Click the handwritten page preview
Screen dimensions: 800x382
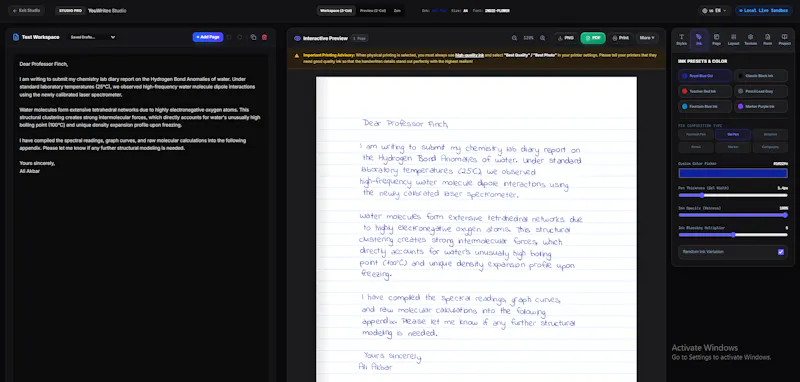[476, 229]
